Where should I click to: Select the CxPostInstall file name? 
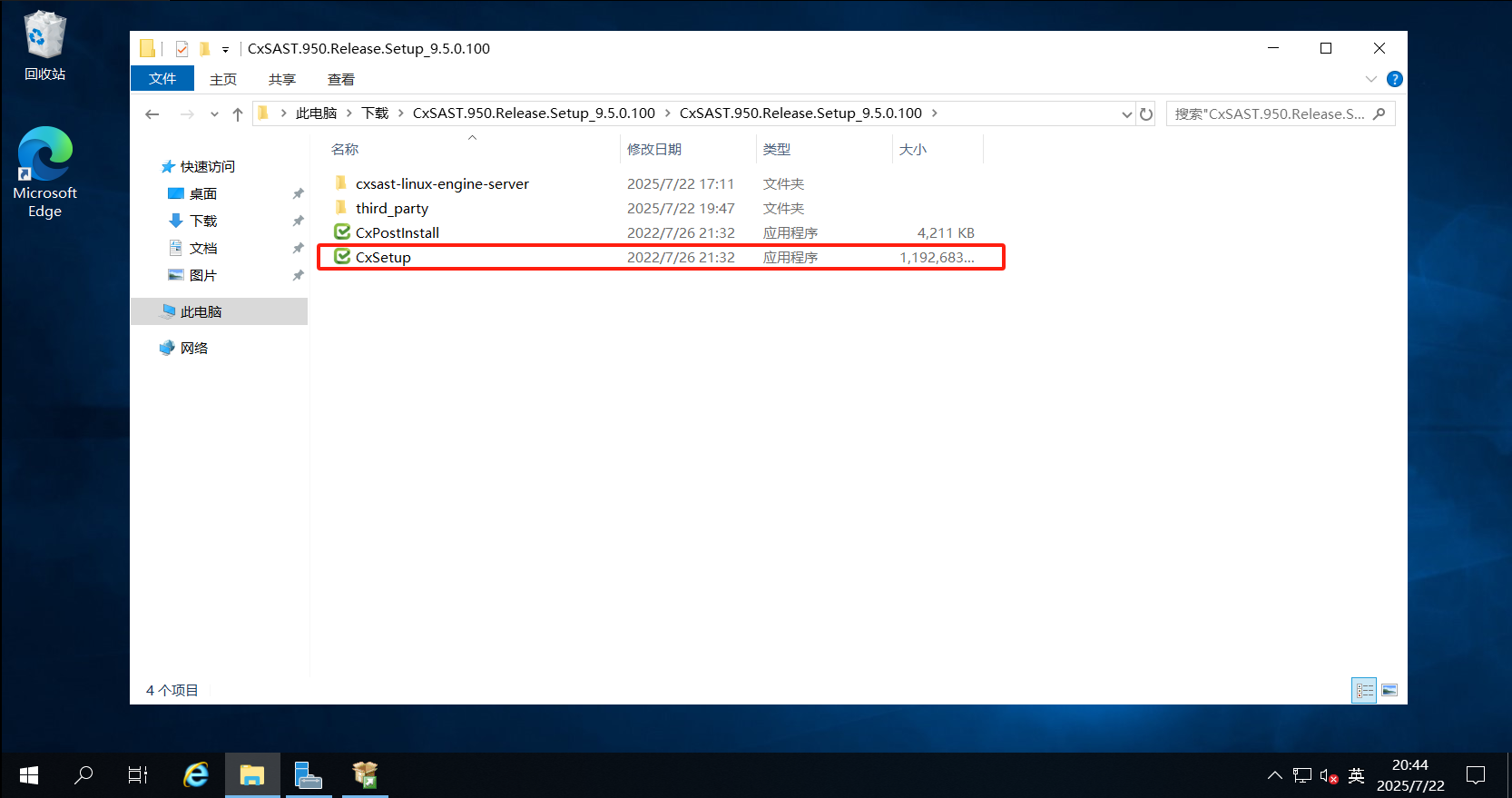click(398, 232)
